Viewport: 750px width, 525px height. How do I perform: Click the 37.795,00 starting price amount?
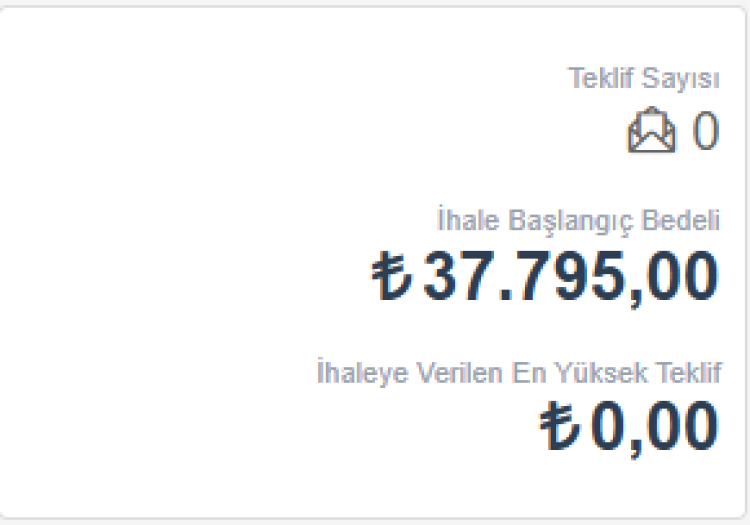coord(570,276)
